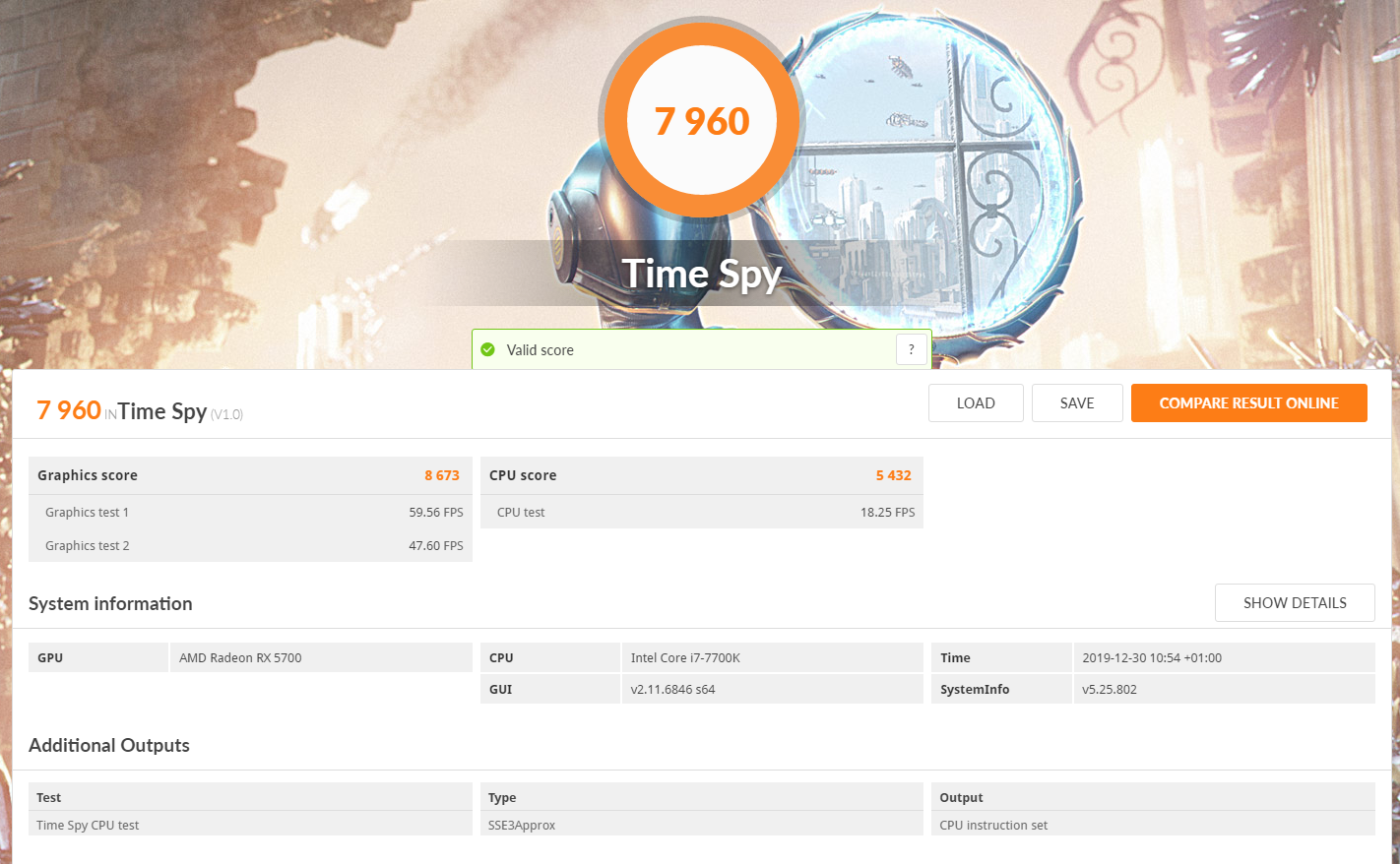The image size is (1400, 864).
Task: Click the circular 7 960 score gauge
Action: click(x=702, y=120)
